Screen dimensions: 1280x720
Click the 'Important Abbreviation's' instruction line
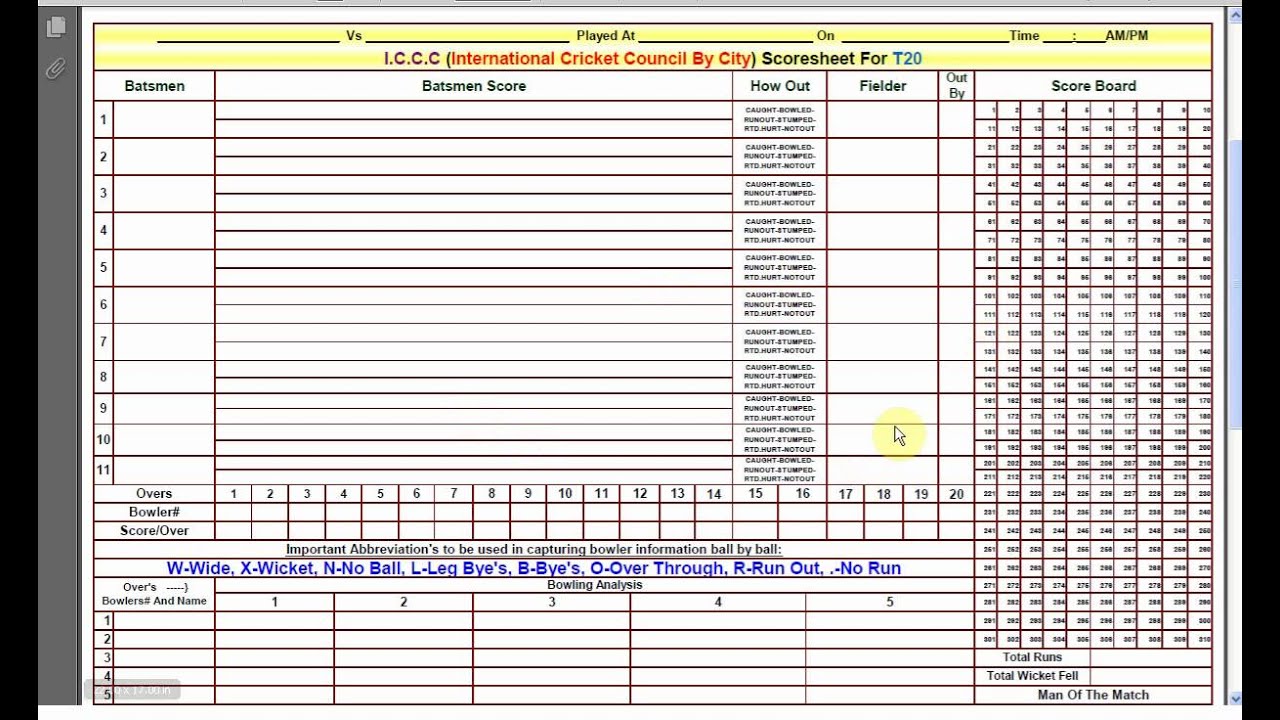pyautogui.click(x=533, y=550)
